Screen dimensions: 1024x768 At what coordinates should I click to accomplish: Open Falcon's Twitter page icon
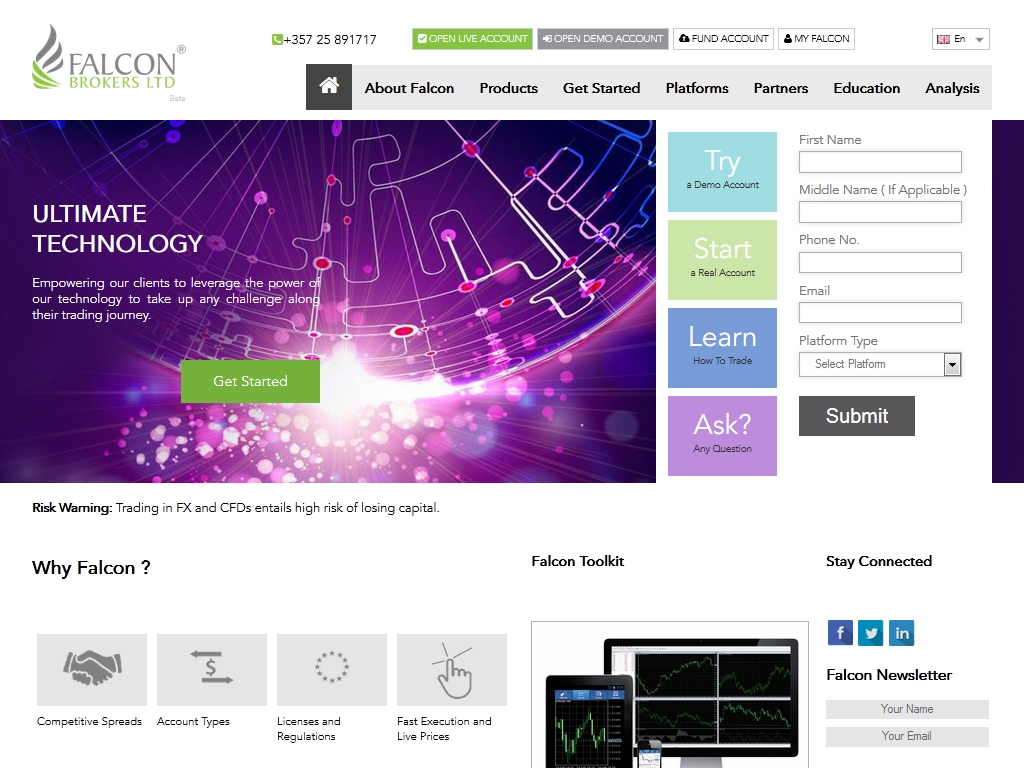point(871,633)
